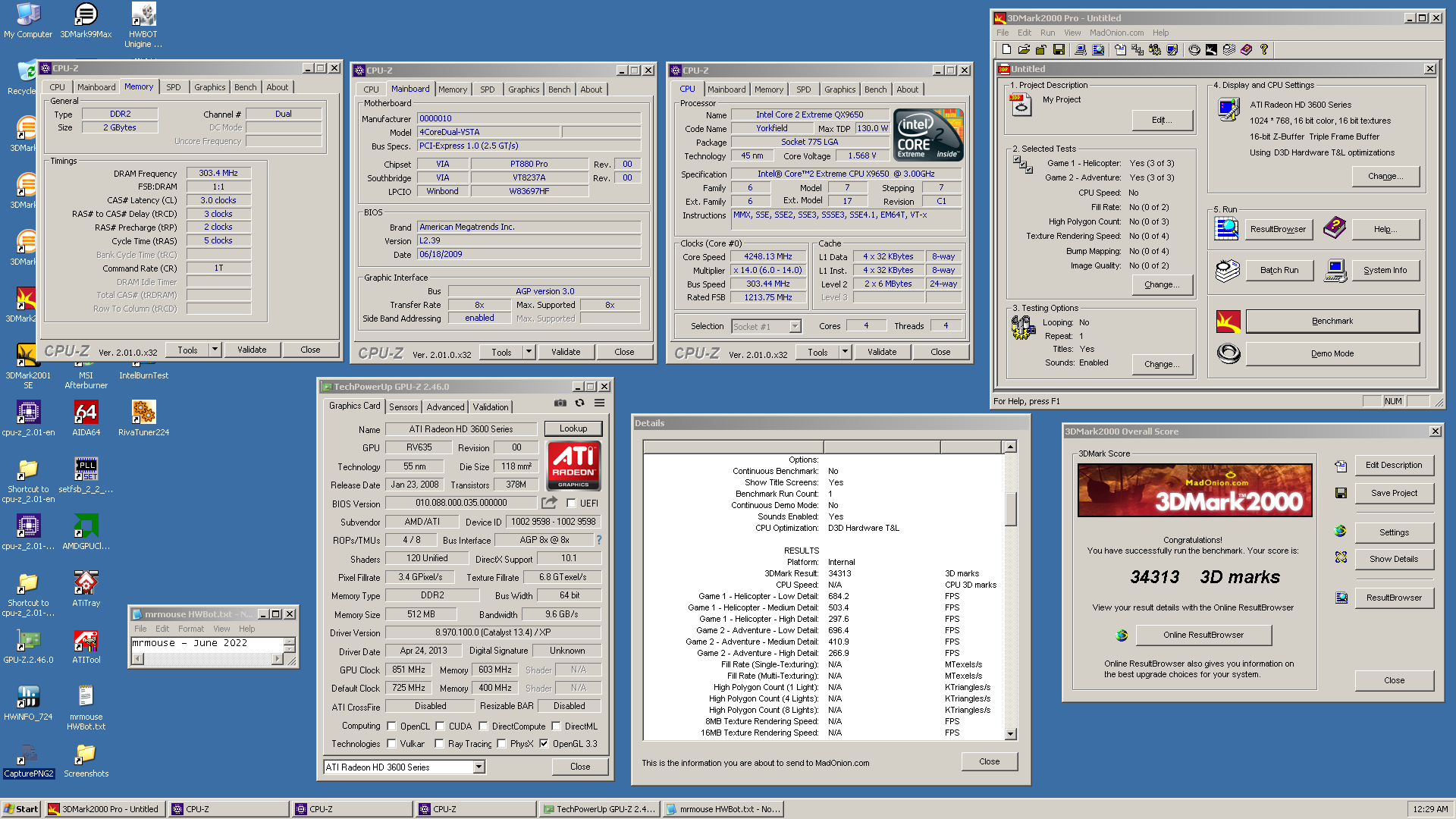Click System Info button in 3DMark2000
Screen dimensions: 1456x819
(x=1385, y=270)
